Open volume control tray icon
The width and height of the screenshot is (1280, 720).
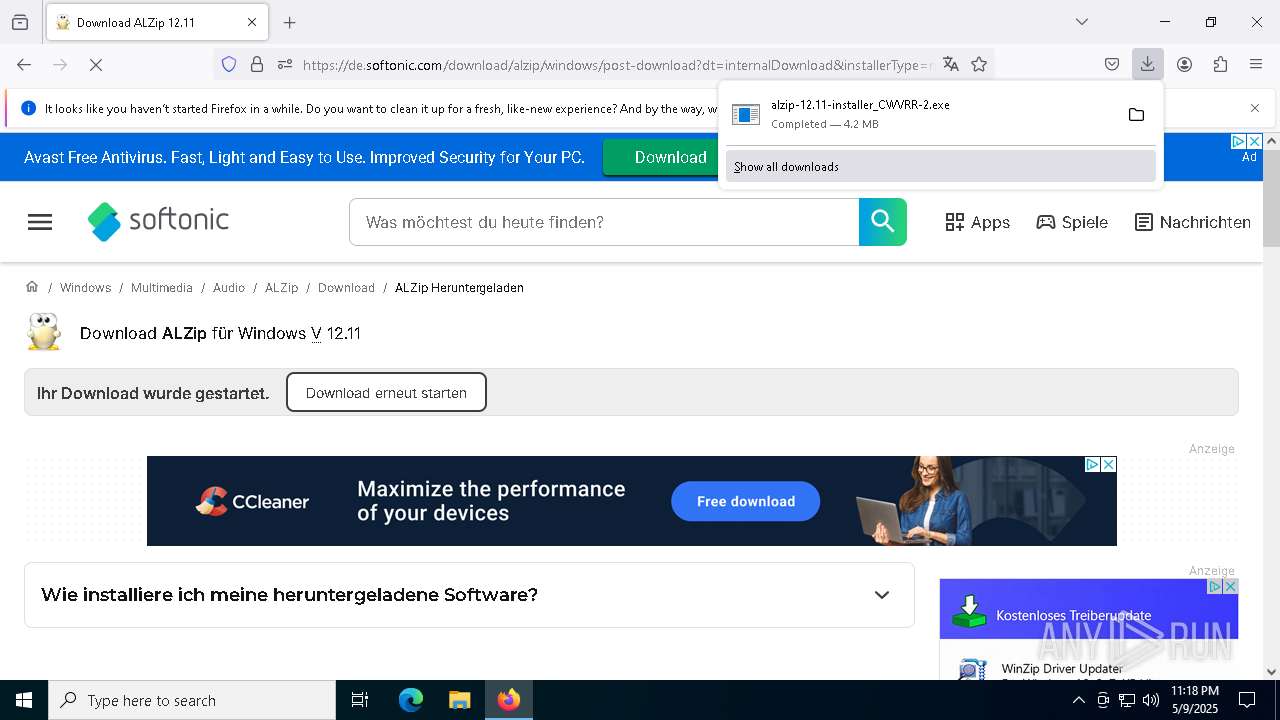pos(1151,700)
